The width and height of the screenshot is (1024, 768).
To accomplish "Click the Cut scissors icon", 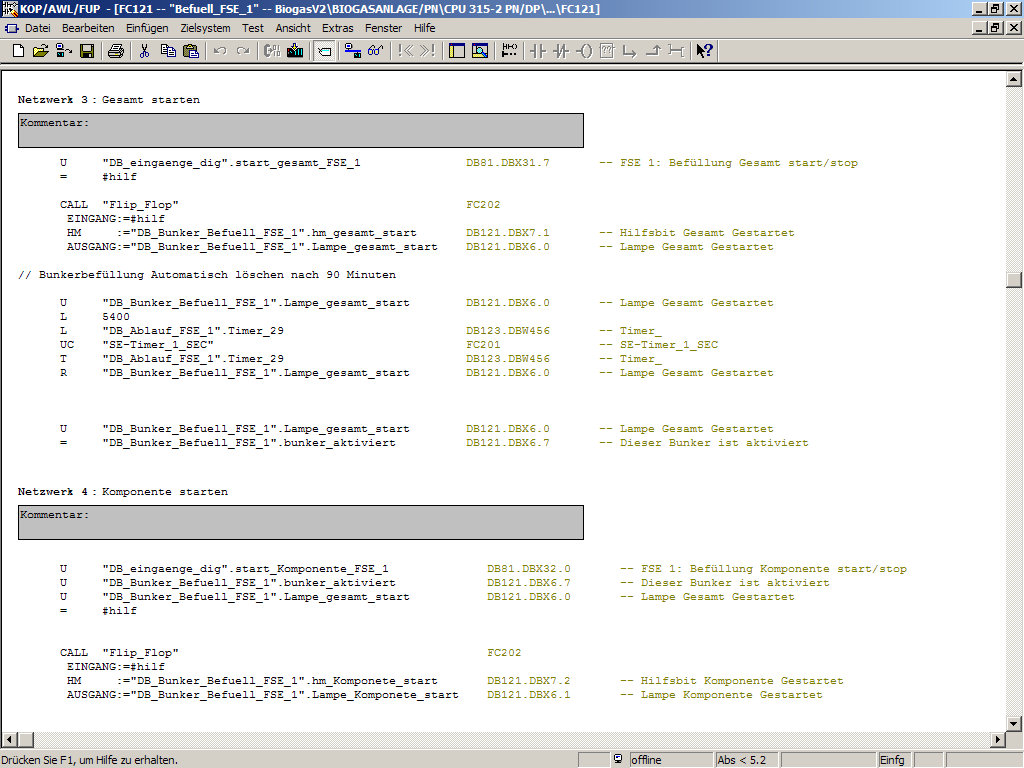I will [144, 51].
